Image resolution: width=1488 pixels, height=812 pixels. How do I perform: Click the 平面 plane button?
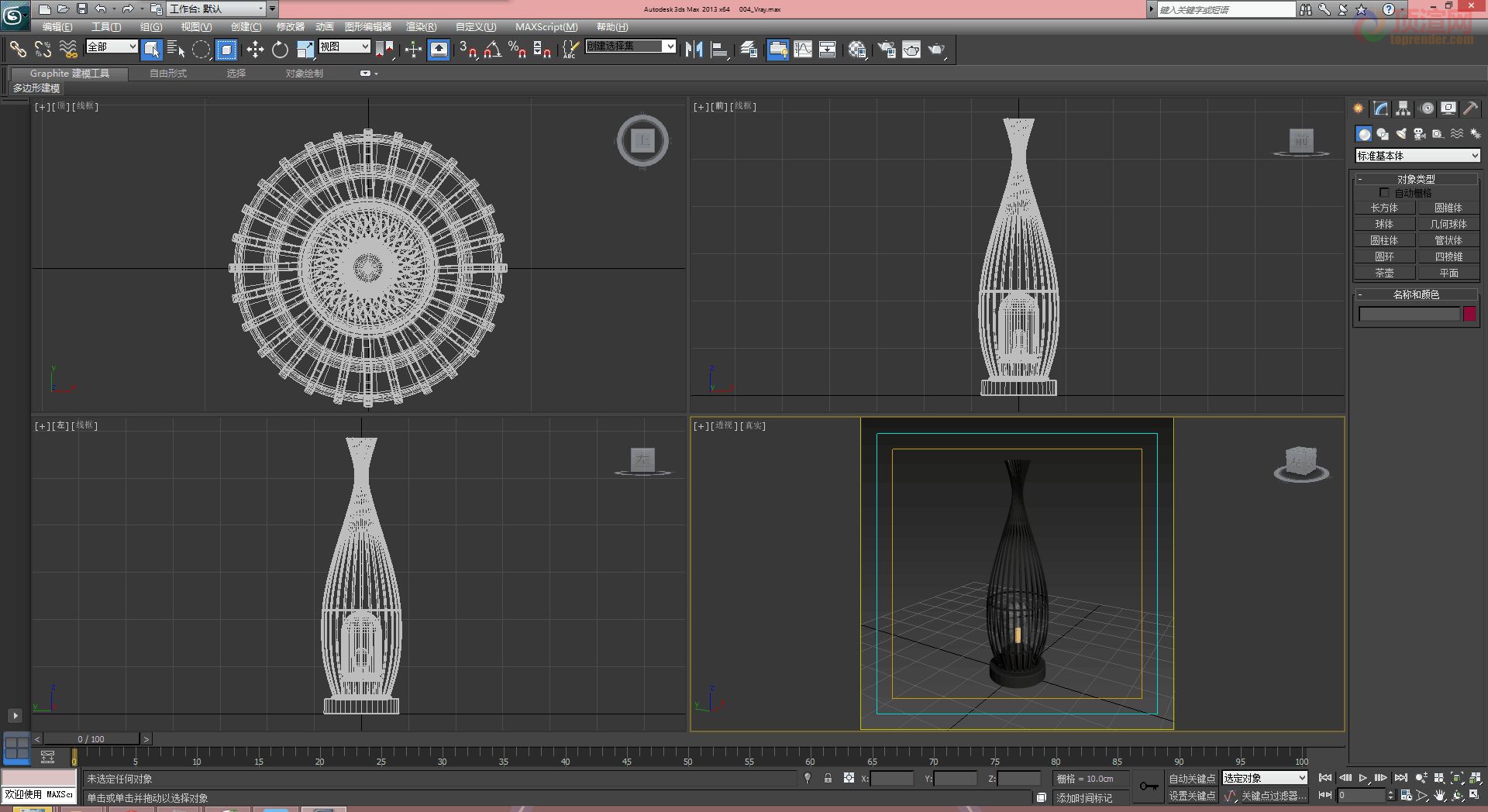[1448, 273]
